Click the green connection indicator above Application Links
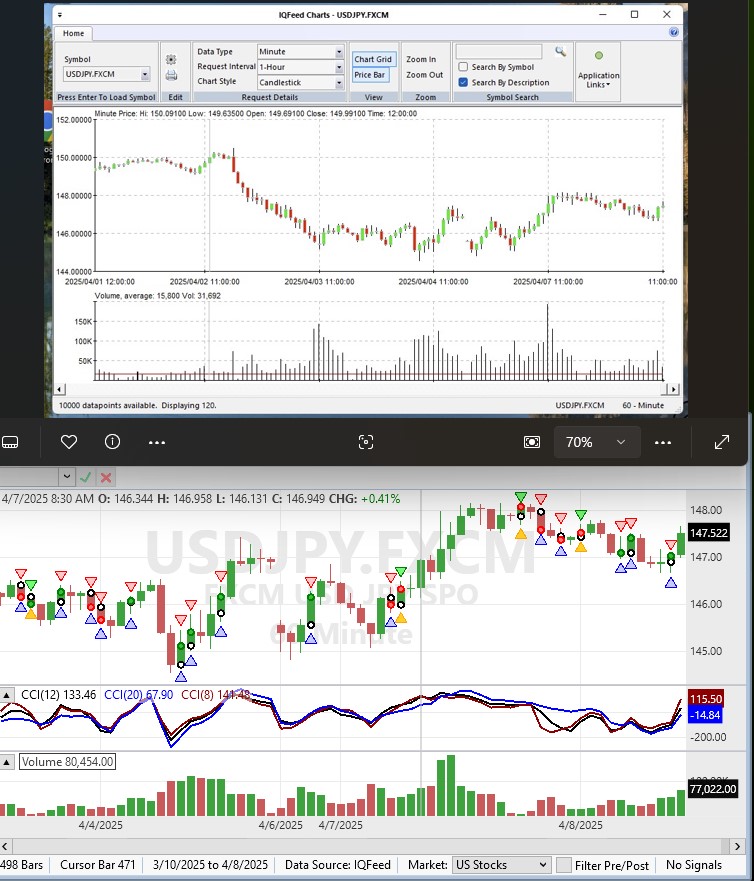The width and height of the screenshot is (754, 881). click(598, 56)
